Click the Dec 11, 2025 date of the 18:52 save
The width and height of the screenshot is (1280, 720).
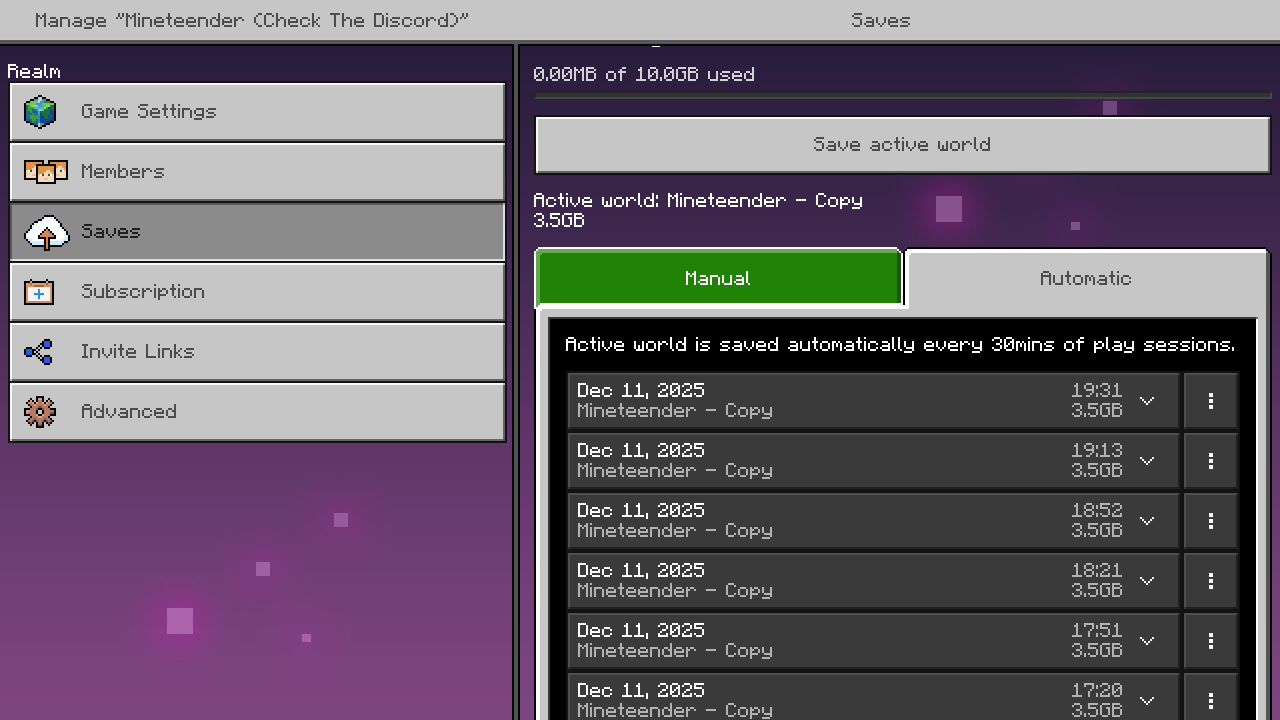pyautogui.click(x=641, y=510)
